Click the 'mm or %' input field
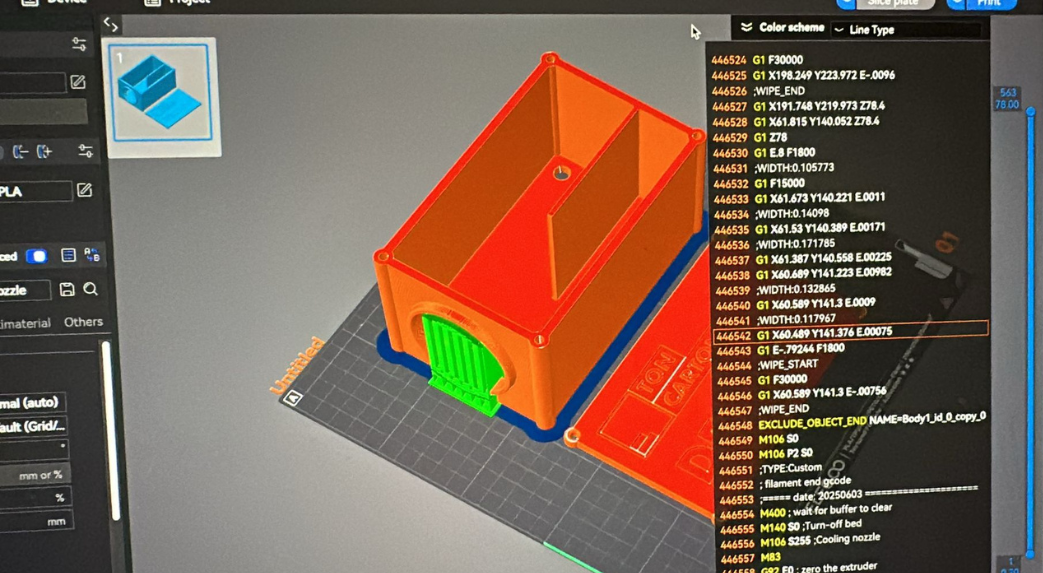 pos(35,475)
